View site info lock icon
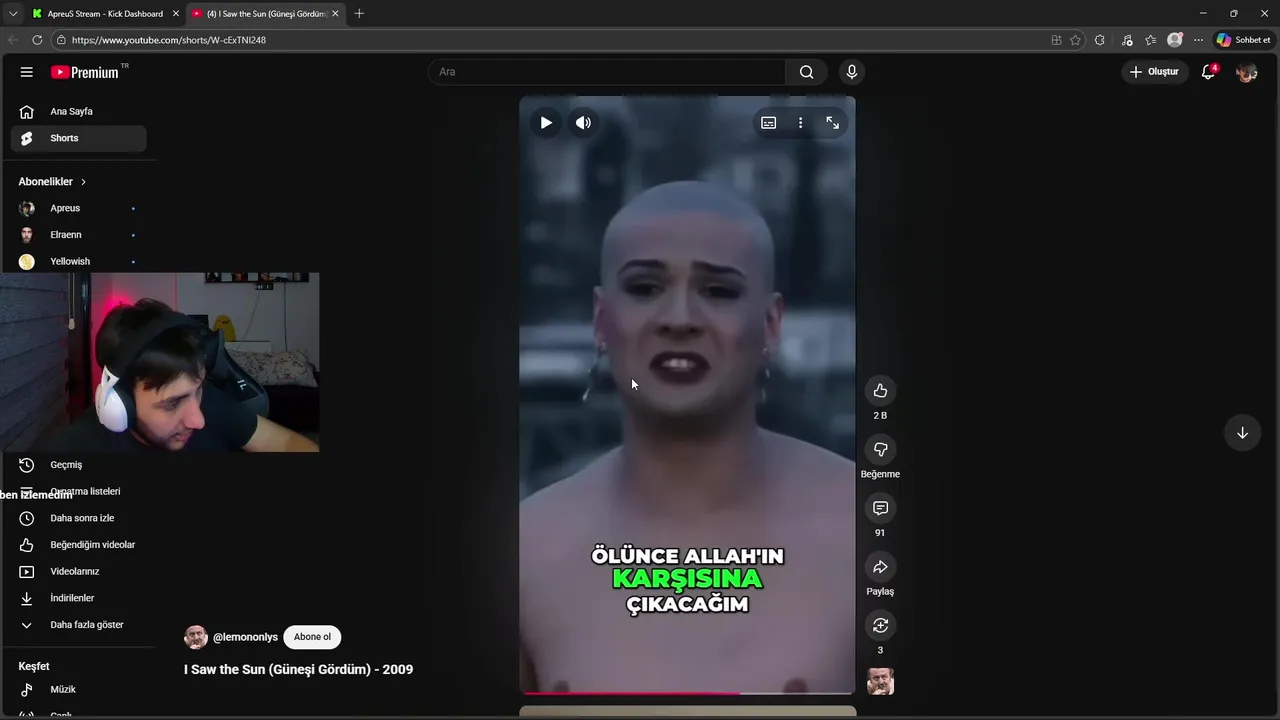Image resolution: width=1280 pixels, height=720 pixels. (61, 40)
